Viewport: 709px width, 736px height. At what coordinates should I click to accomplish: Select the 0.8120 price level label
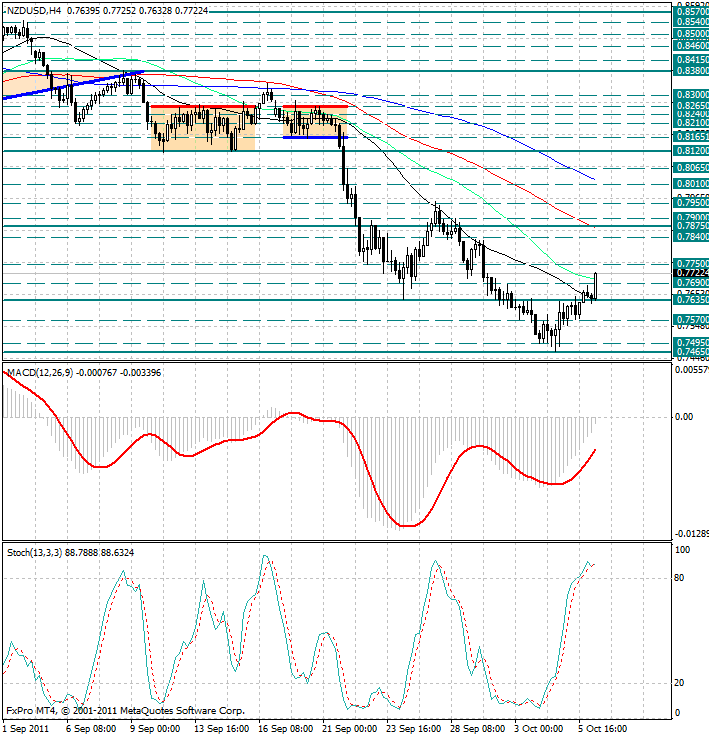[690, 151]
